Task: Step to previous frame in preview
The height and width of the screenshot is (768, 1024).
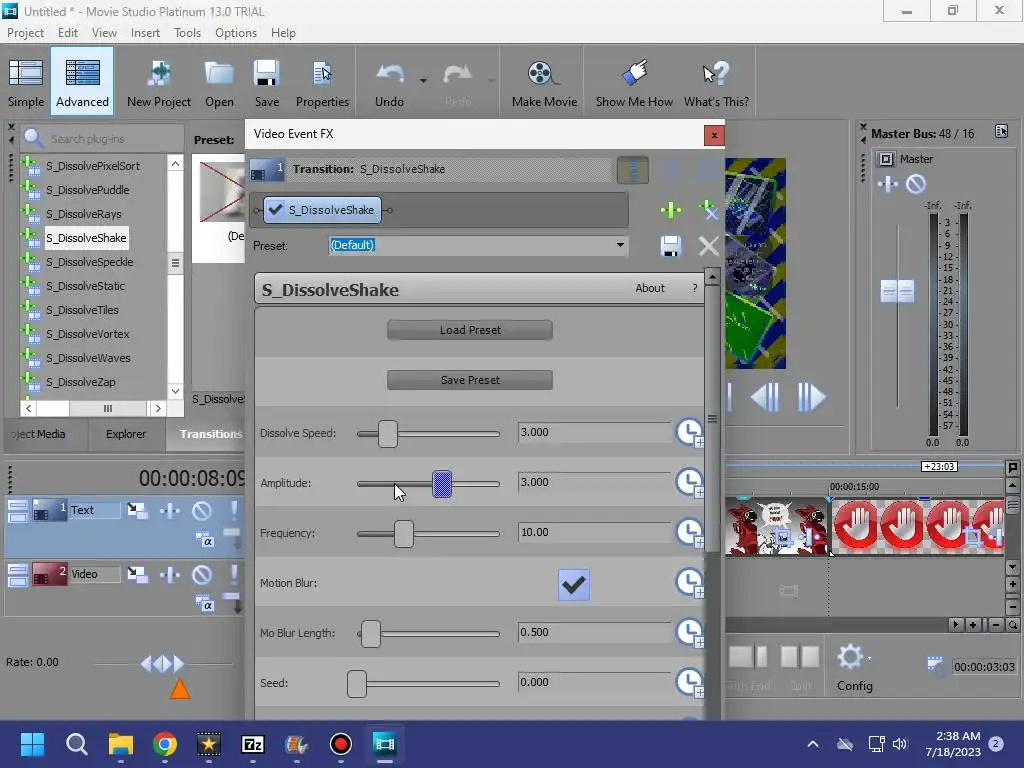Action: [765, 396]
